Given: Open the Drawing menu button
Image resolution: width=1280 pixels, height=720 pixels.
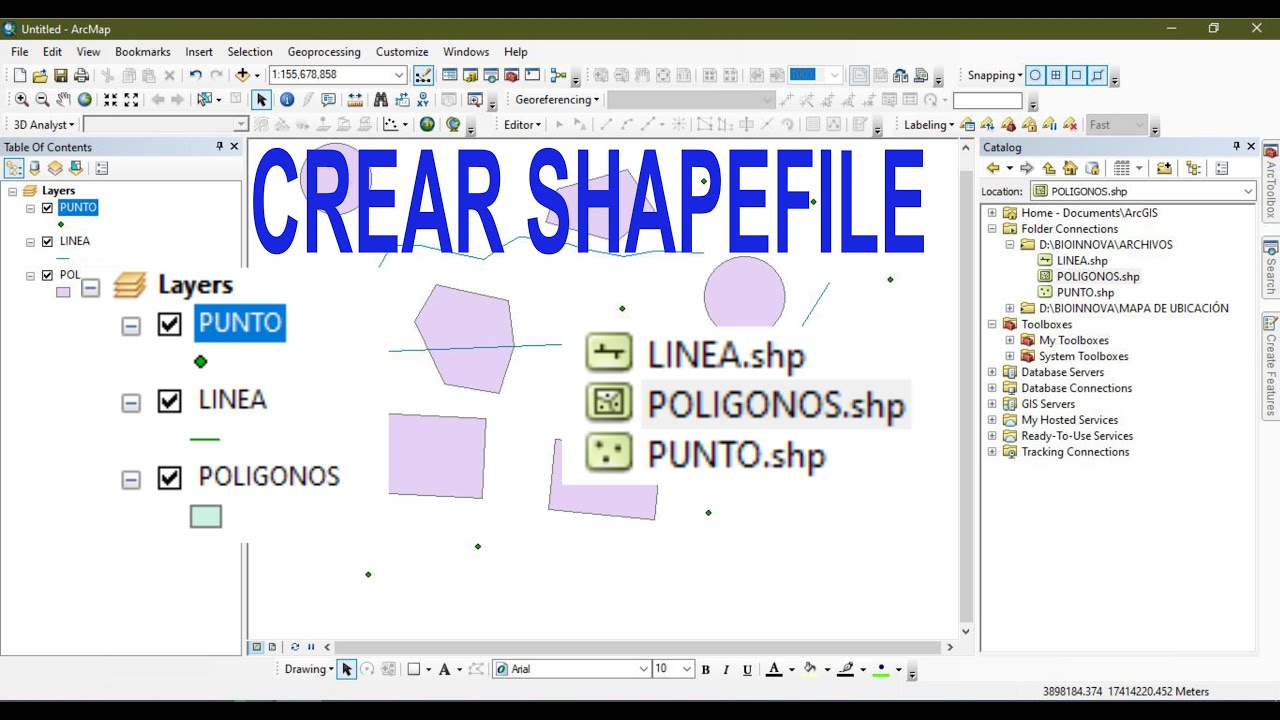Looking at the screenshot, I should pyautogui.click(x=309, y=669).
